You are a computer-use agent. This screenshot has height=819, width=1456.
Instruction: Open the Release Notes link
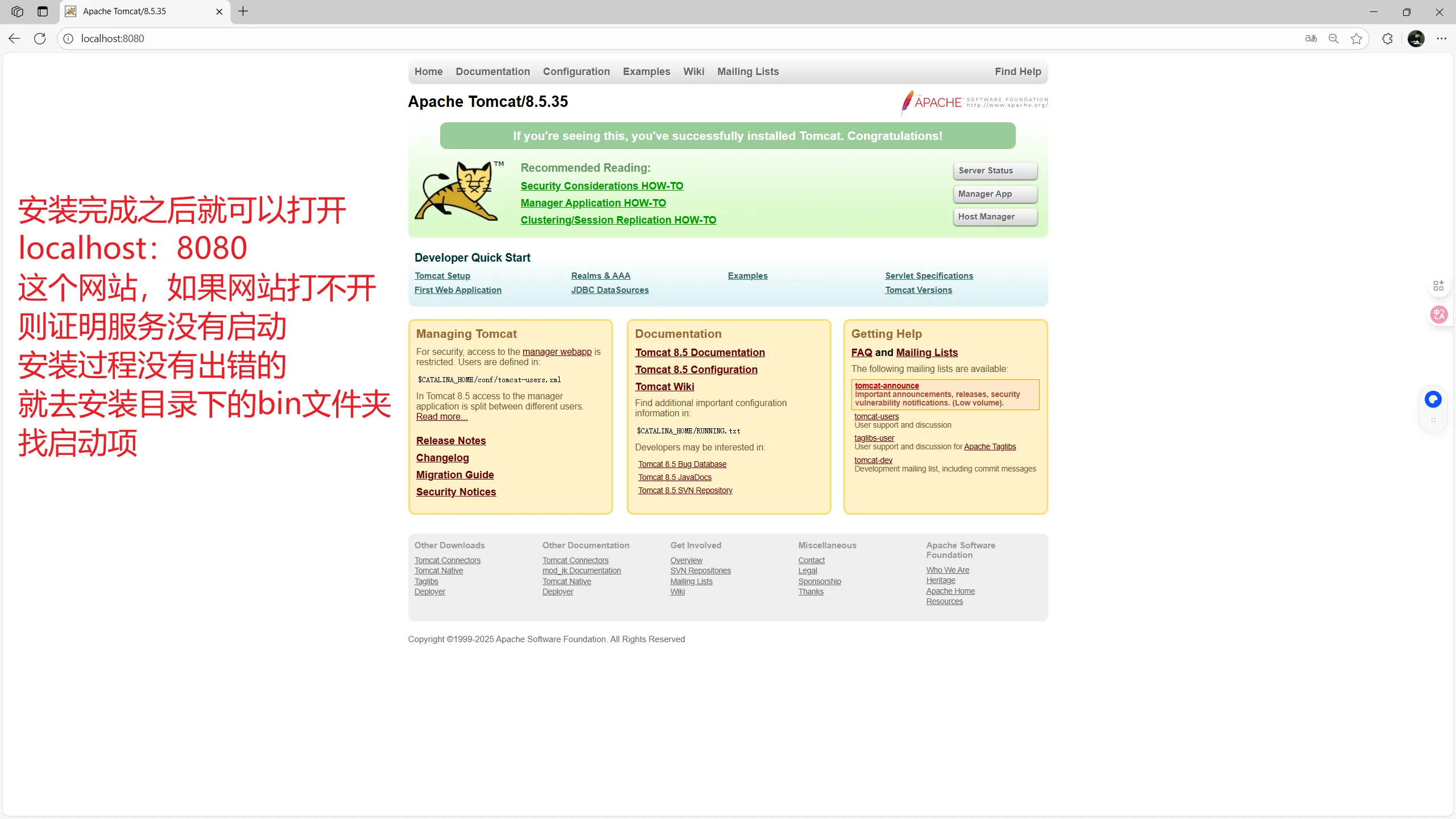click(451, 441)
